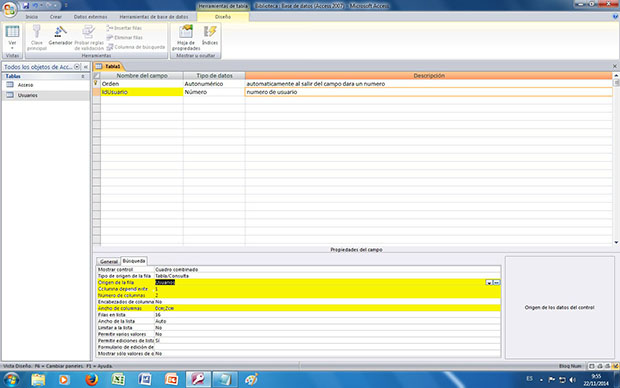This screenshot has width=620, height=388.
Task: Open Herramientas de base de datos tab
Action: (x=154, y=17)
